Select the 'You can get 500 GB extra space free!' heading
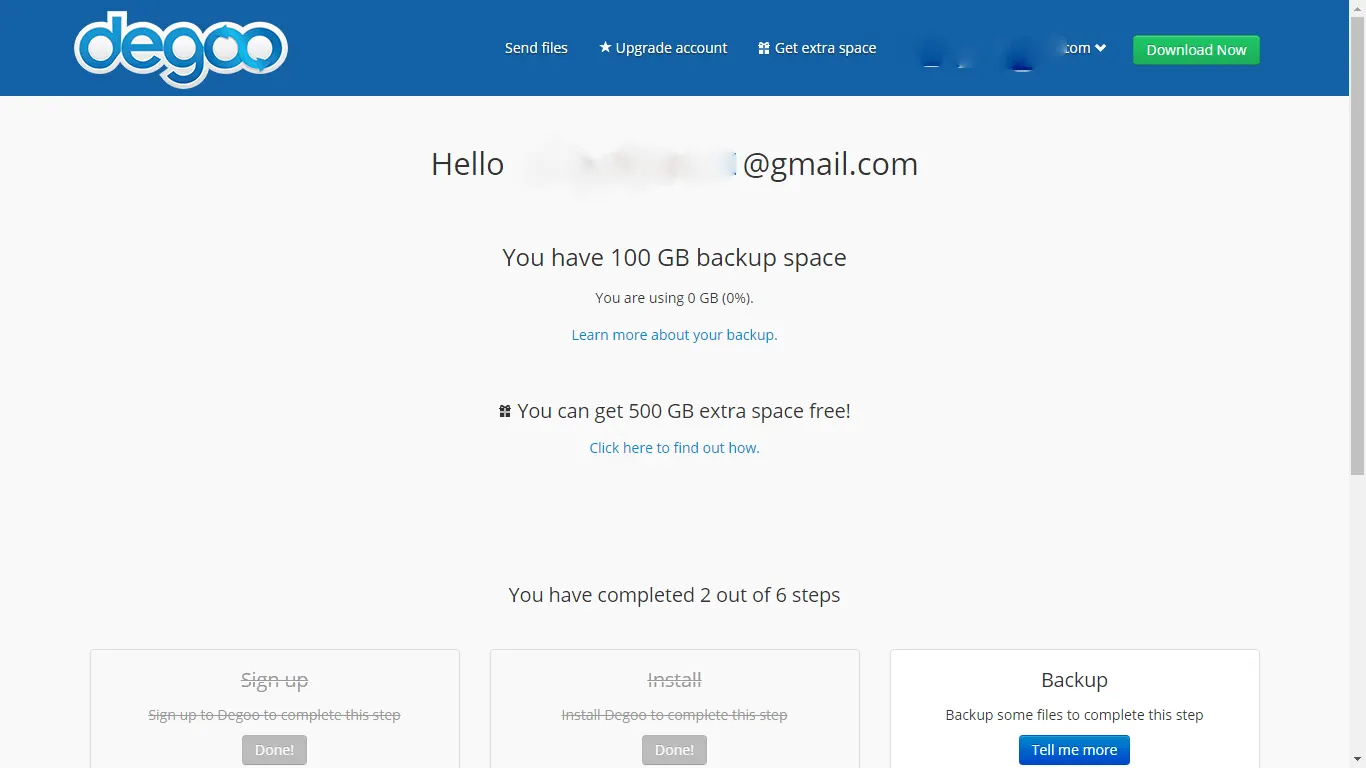The height and width of the screenshot is (768, 1366). click(684, 411)
